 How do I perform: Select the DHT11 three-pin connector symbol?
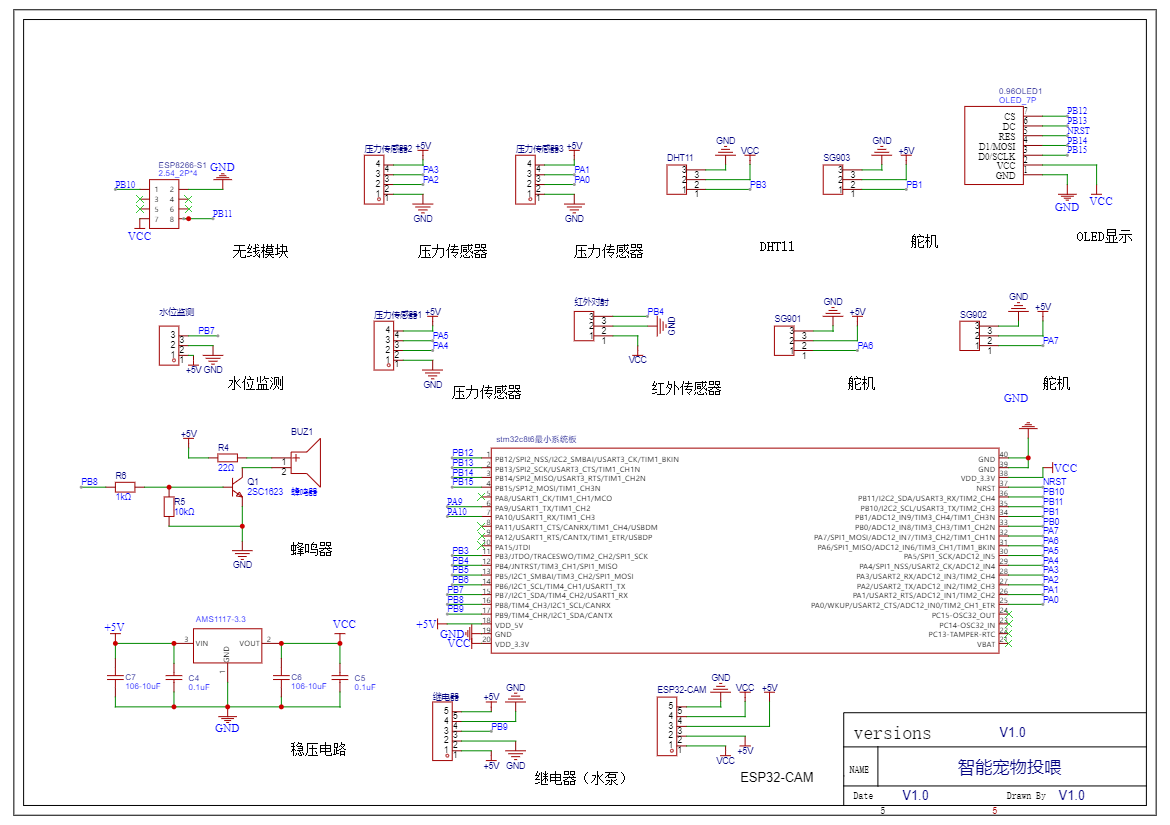click(676, 180)
